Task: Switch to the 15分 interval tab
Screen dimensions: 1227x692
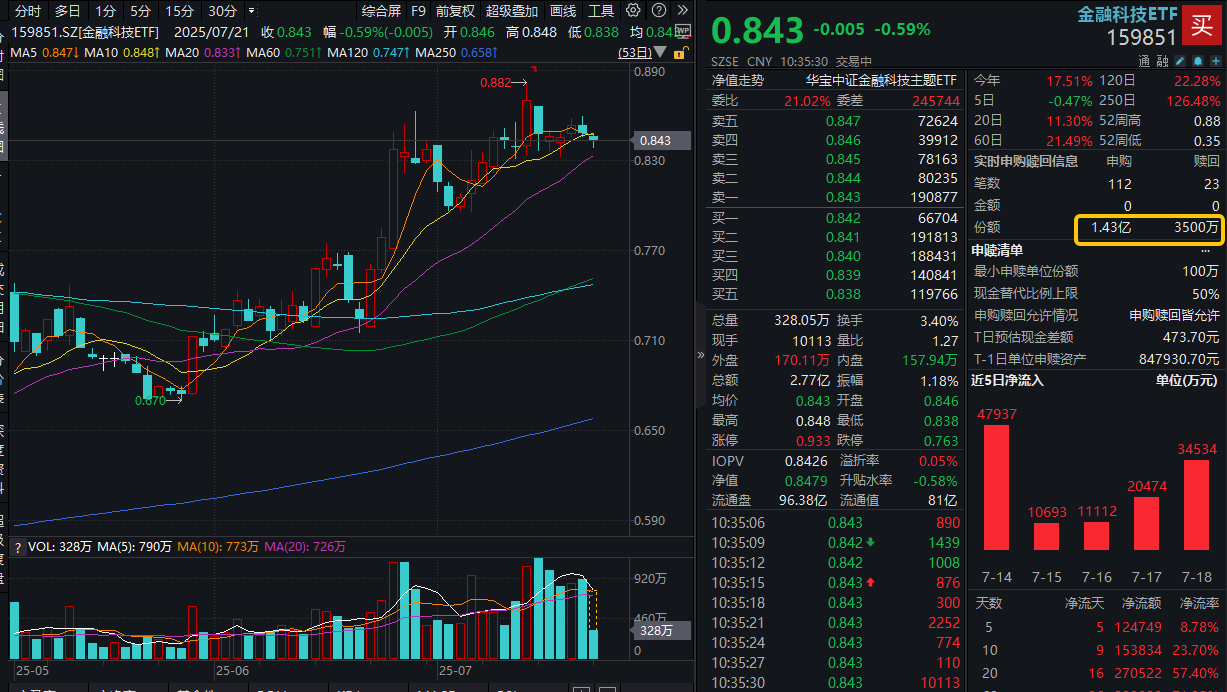Action: coord(179,11)
